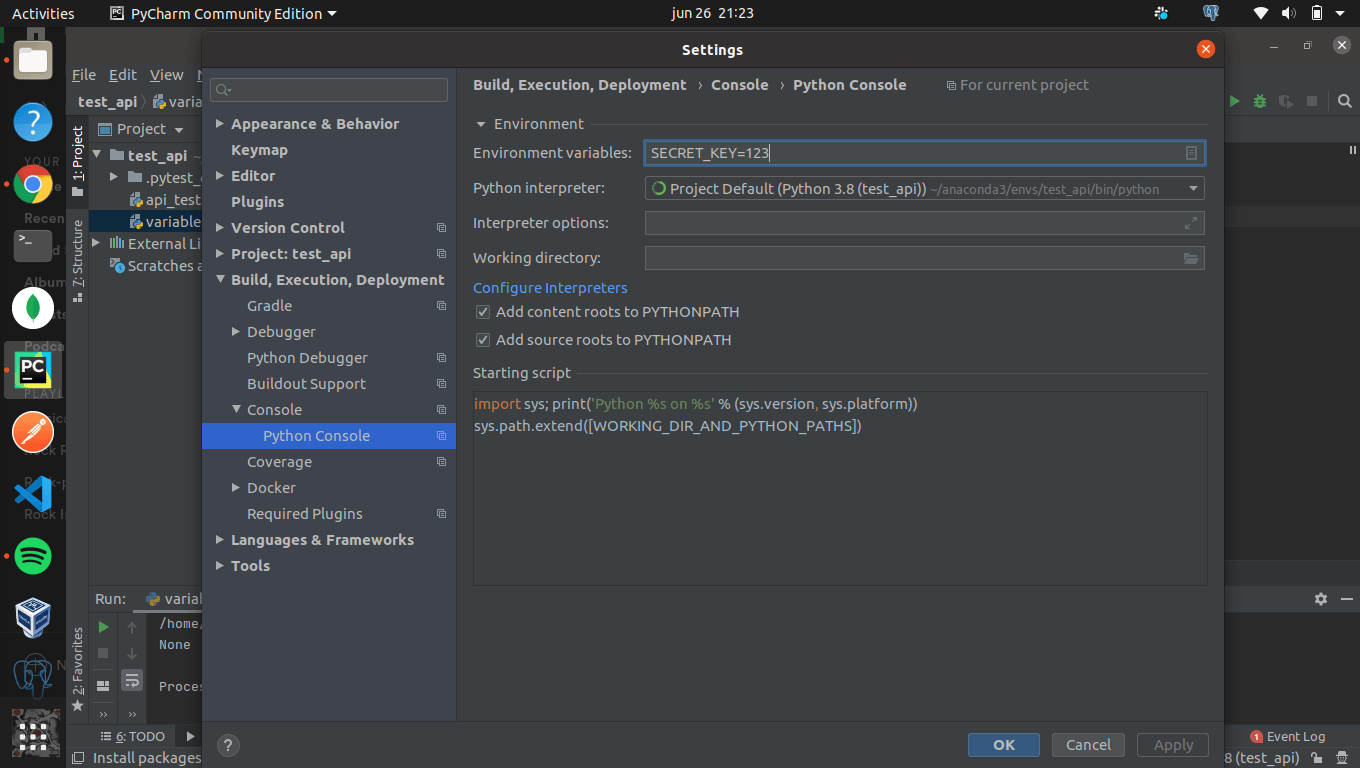Viewport: 1360px width, 768px height.
Task: Open the Edit menu
Action: 123,75
